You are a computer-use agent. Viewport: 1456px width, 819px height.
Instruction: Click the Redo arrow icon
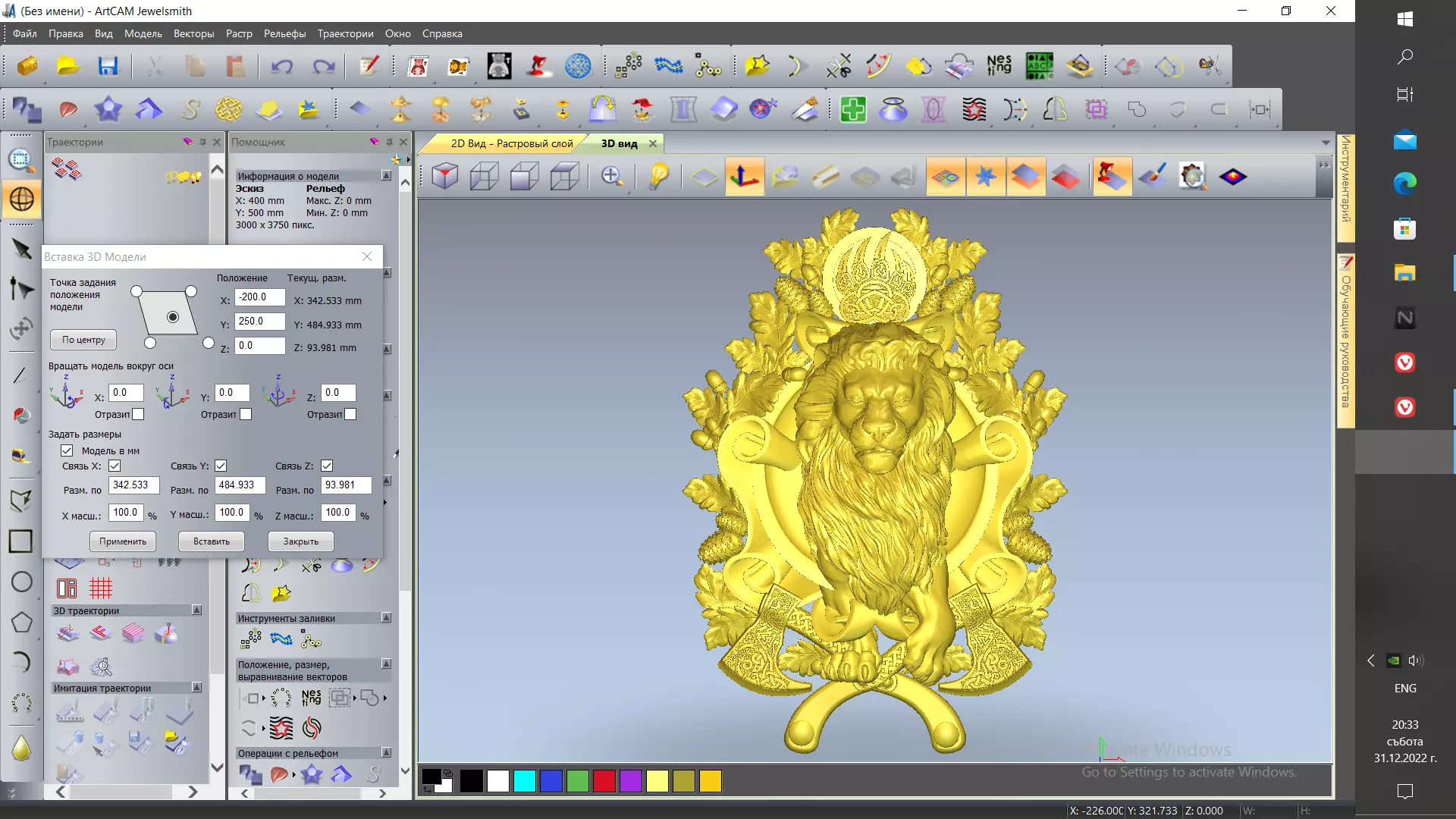(x=324, y=66)
